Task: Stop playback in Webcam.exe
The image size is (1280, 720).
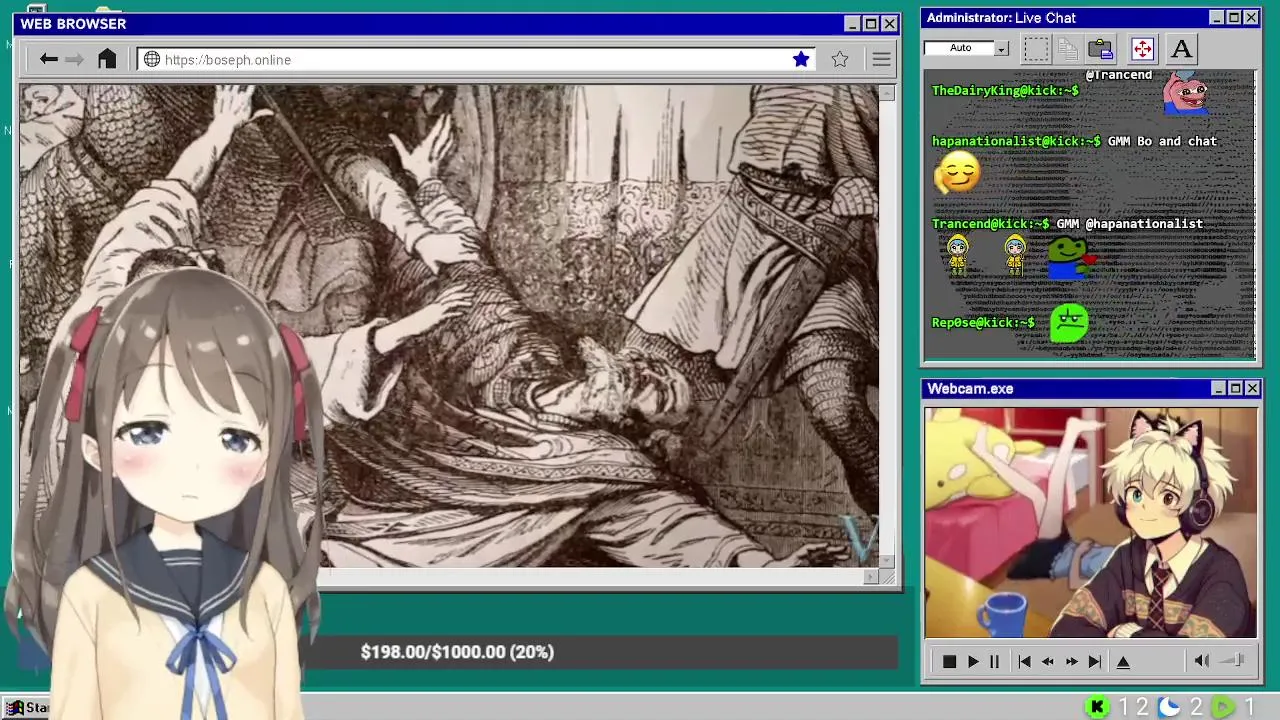Action: 949,661
